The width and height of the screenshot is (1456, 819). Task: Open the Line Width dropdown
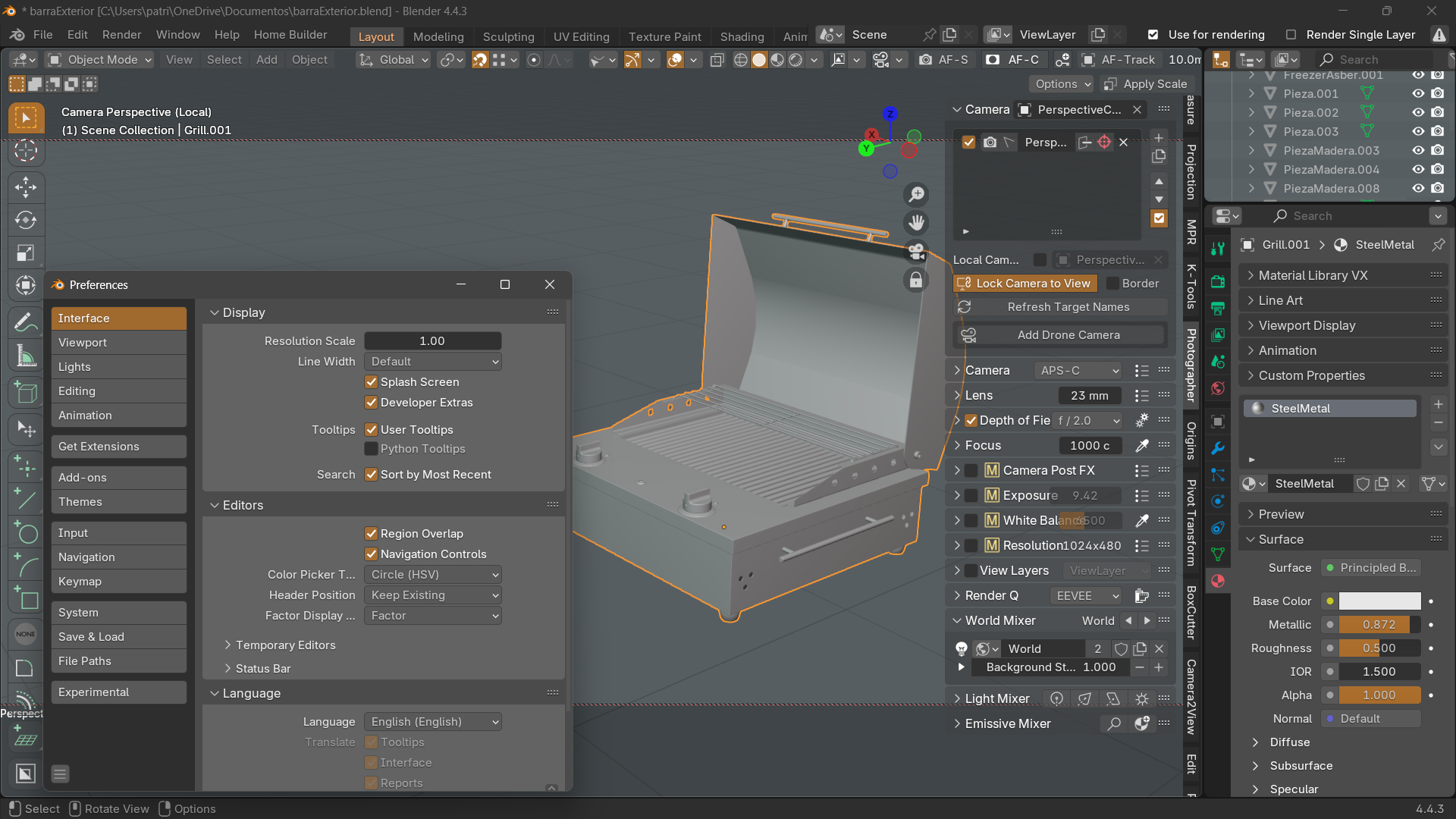pyautogui.click(x=432, y=362)
